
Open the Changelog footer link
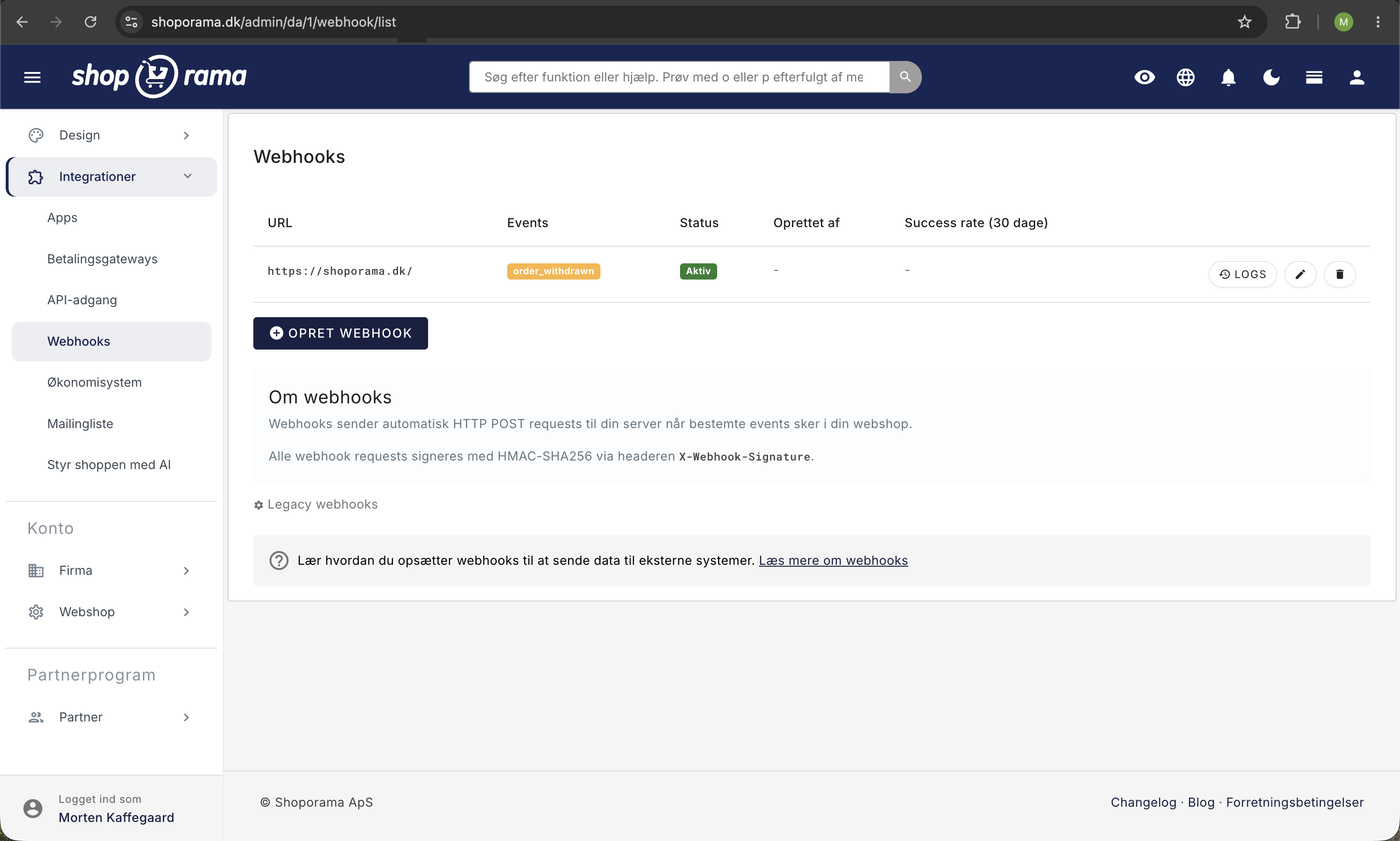[1143, 802]
